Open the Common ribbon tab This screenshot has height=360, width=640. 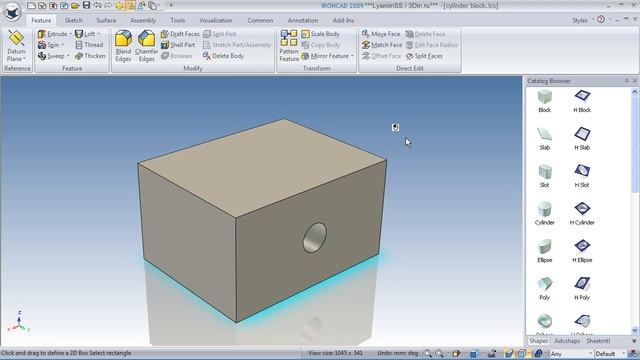pyautogui.click(x=260, y=20)
